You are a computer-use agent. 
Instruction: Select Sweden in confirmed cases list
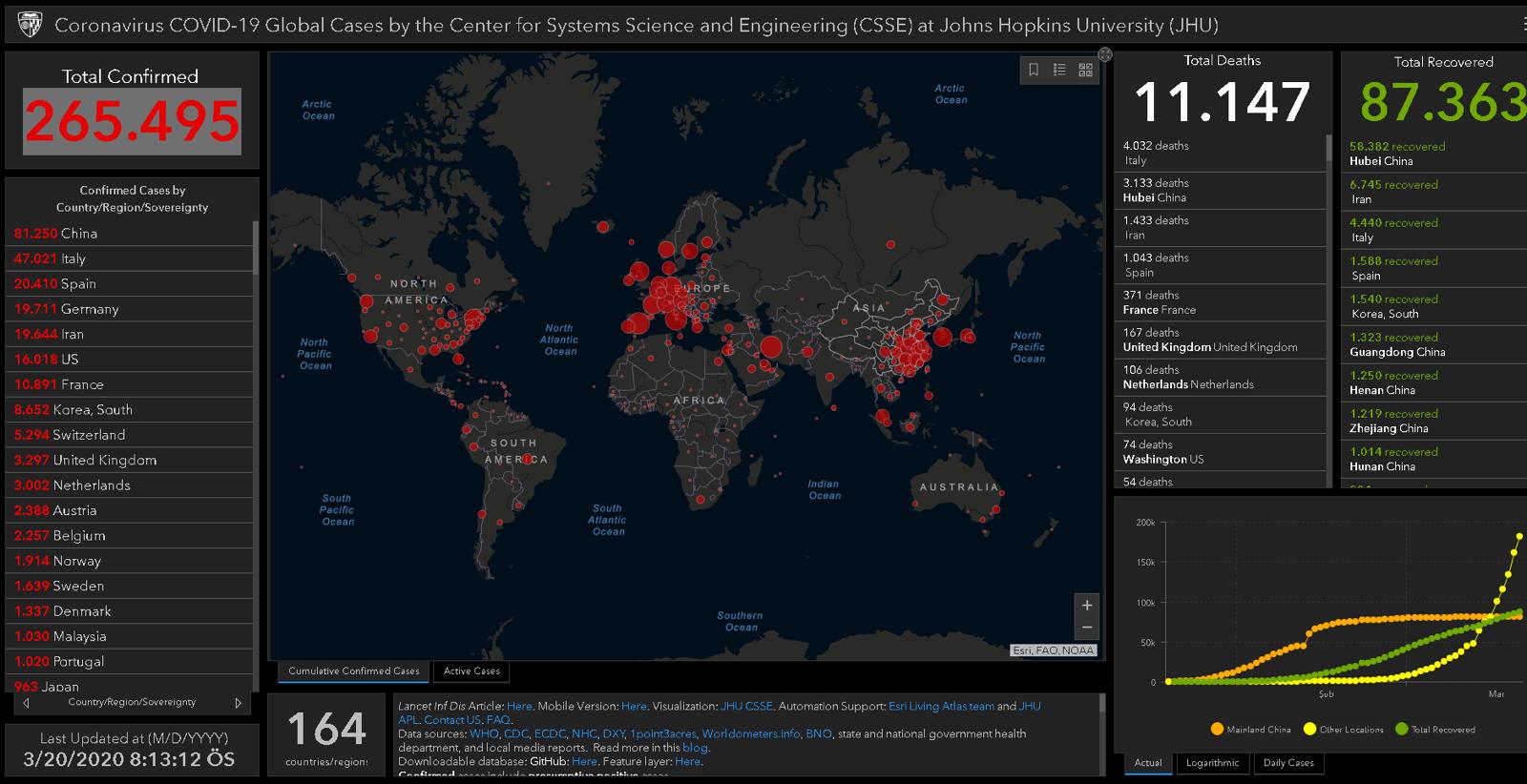click(x=129, y=586)
